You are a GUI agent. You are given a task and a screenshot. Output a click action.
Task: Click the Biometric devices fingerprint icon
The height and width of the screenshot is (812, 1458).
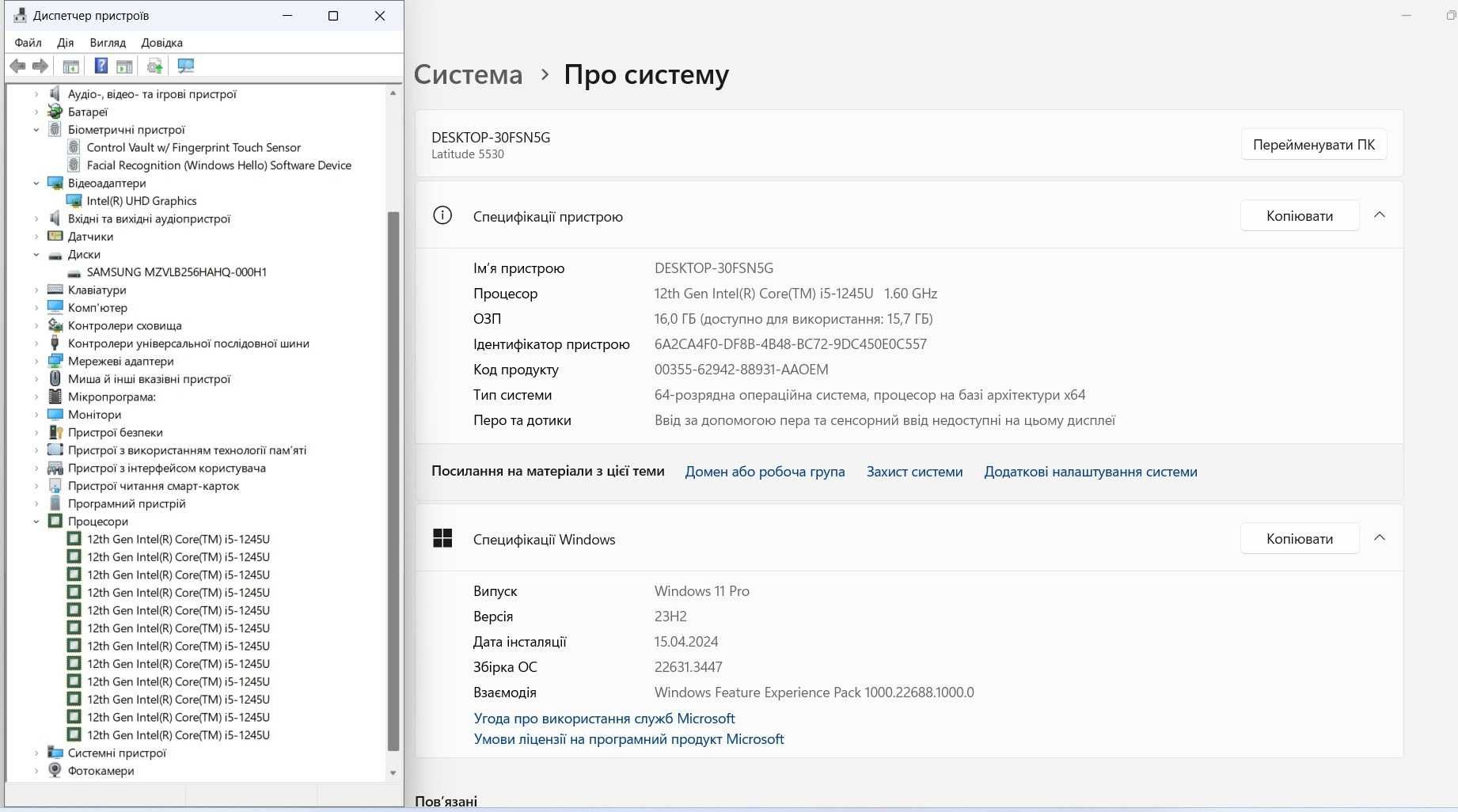[55, 129]
